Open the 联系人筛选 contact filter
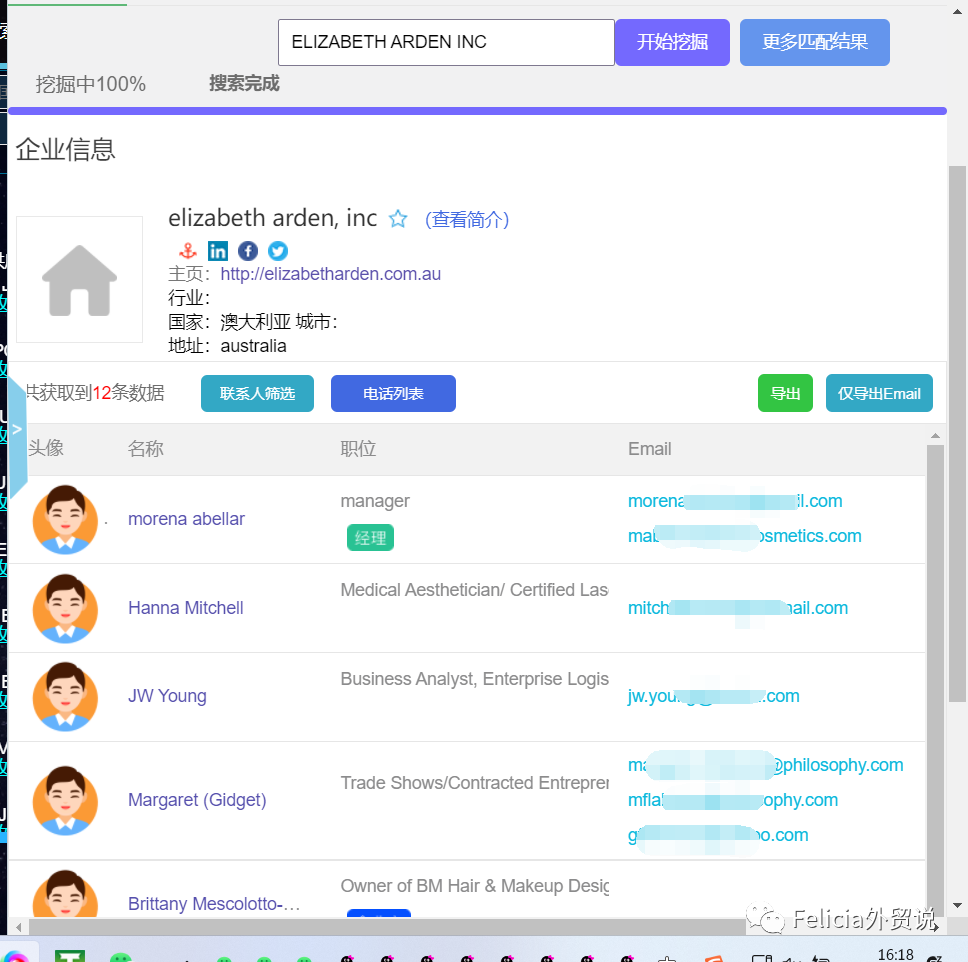This screenshot has height=962, width=968. pos(257,393)
